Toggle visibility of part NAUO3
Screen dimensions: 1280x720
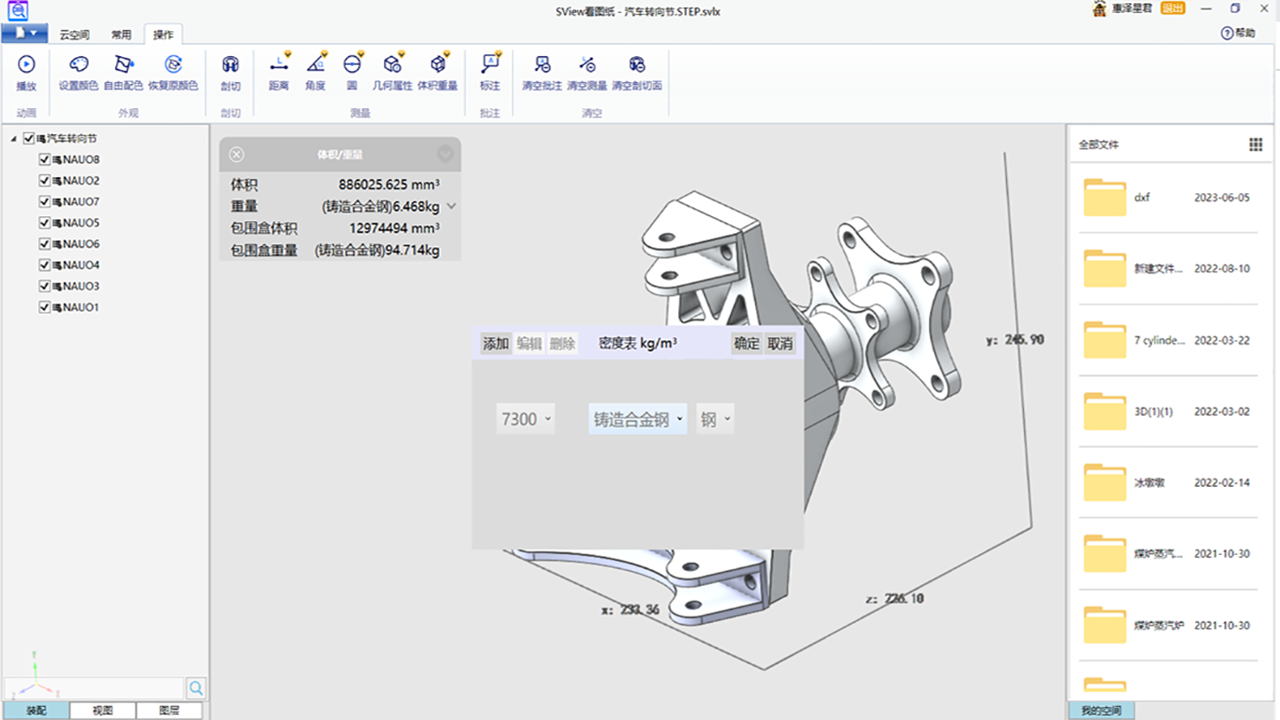[x=42, y=286]
